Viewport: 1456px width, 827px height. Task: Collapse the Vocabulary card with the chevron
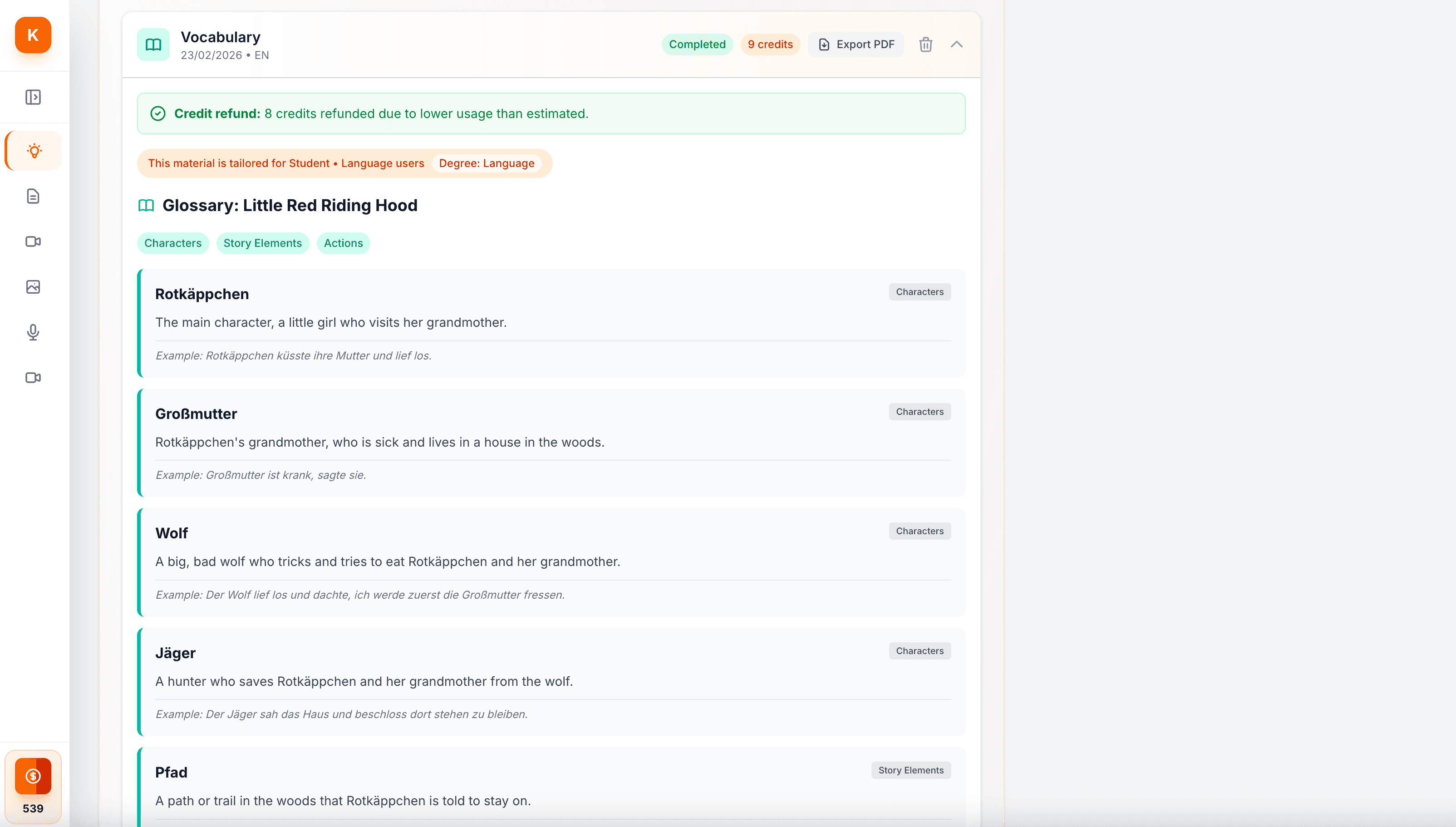coord(956,44)
